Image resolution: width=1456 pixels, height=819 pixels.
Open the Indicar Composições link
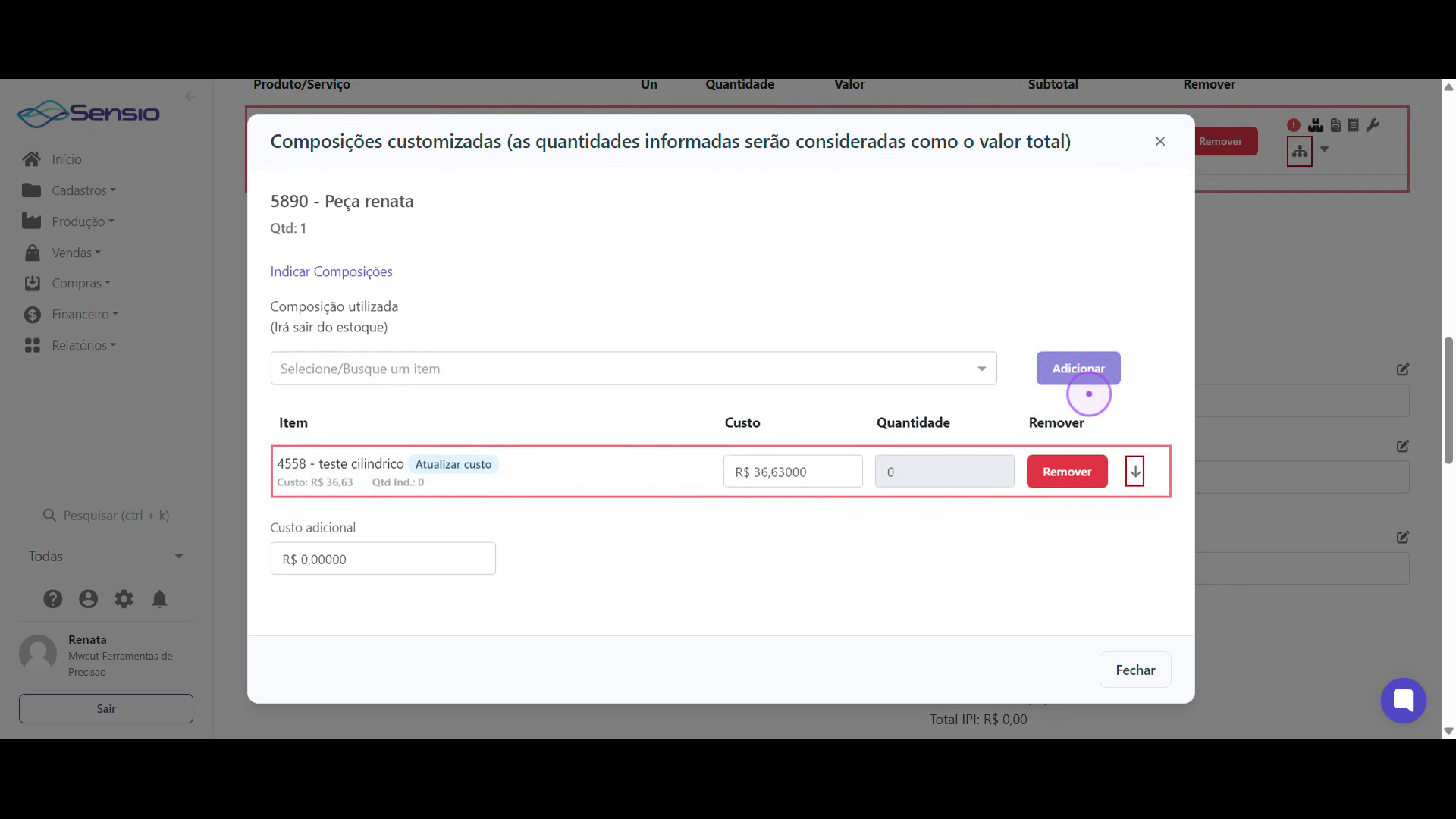(x=331, y=271)
